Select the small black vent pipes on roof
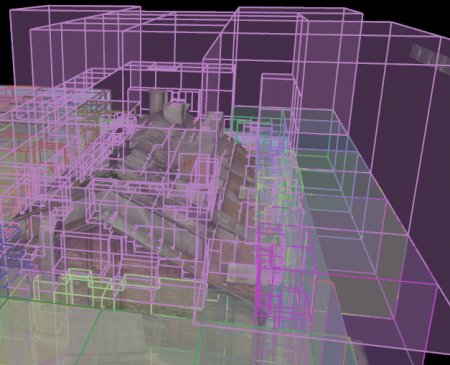 (x=121, y=152)
